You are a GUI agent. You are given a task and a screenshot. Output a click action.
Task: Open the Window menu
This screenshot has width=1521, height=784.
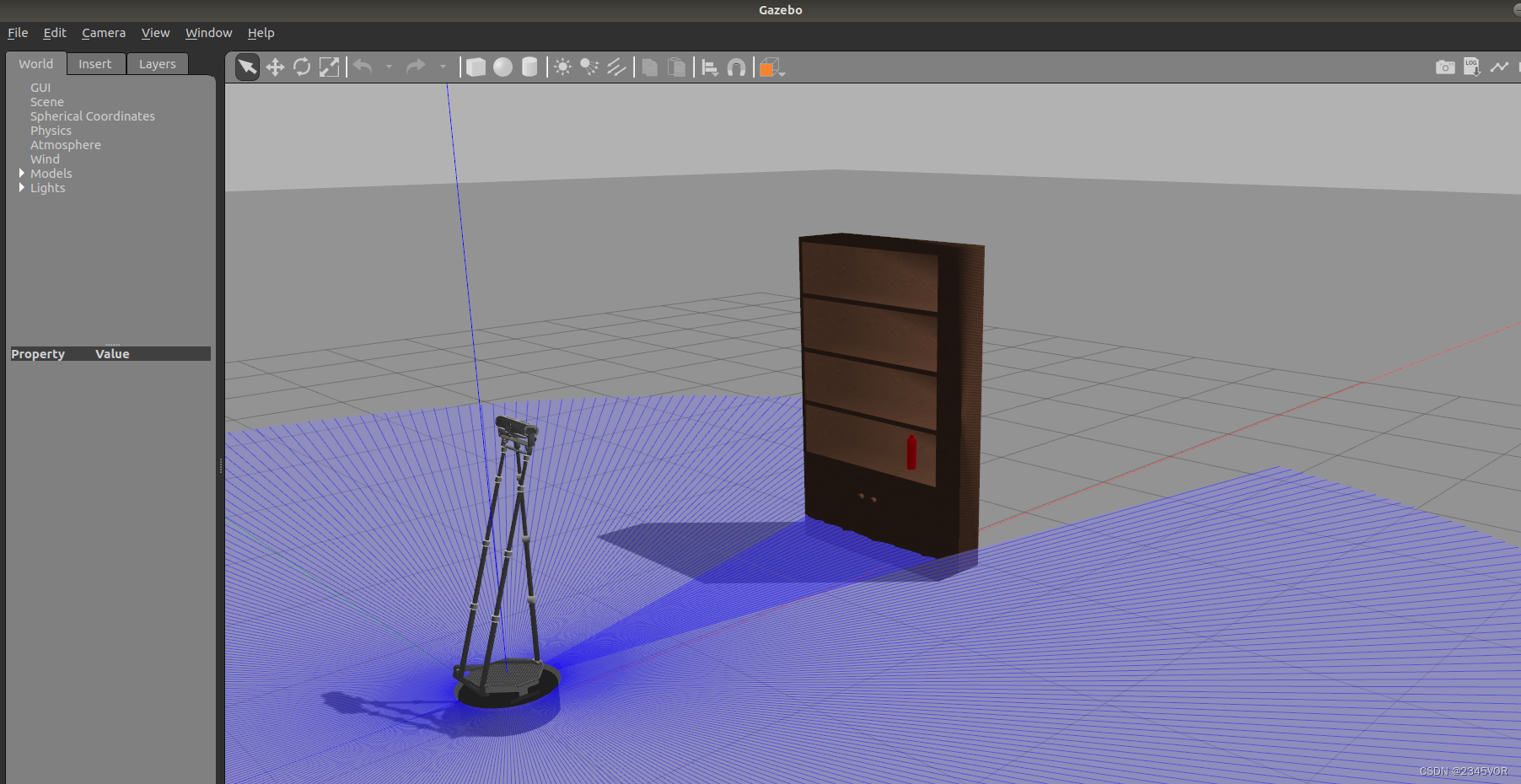click(x=208, y=33)
